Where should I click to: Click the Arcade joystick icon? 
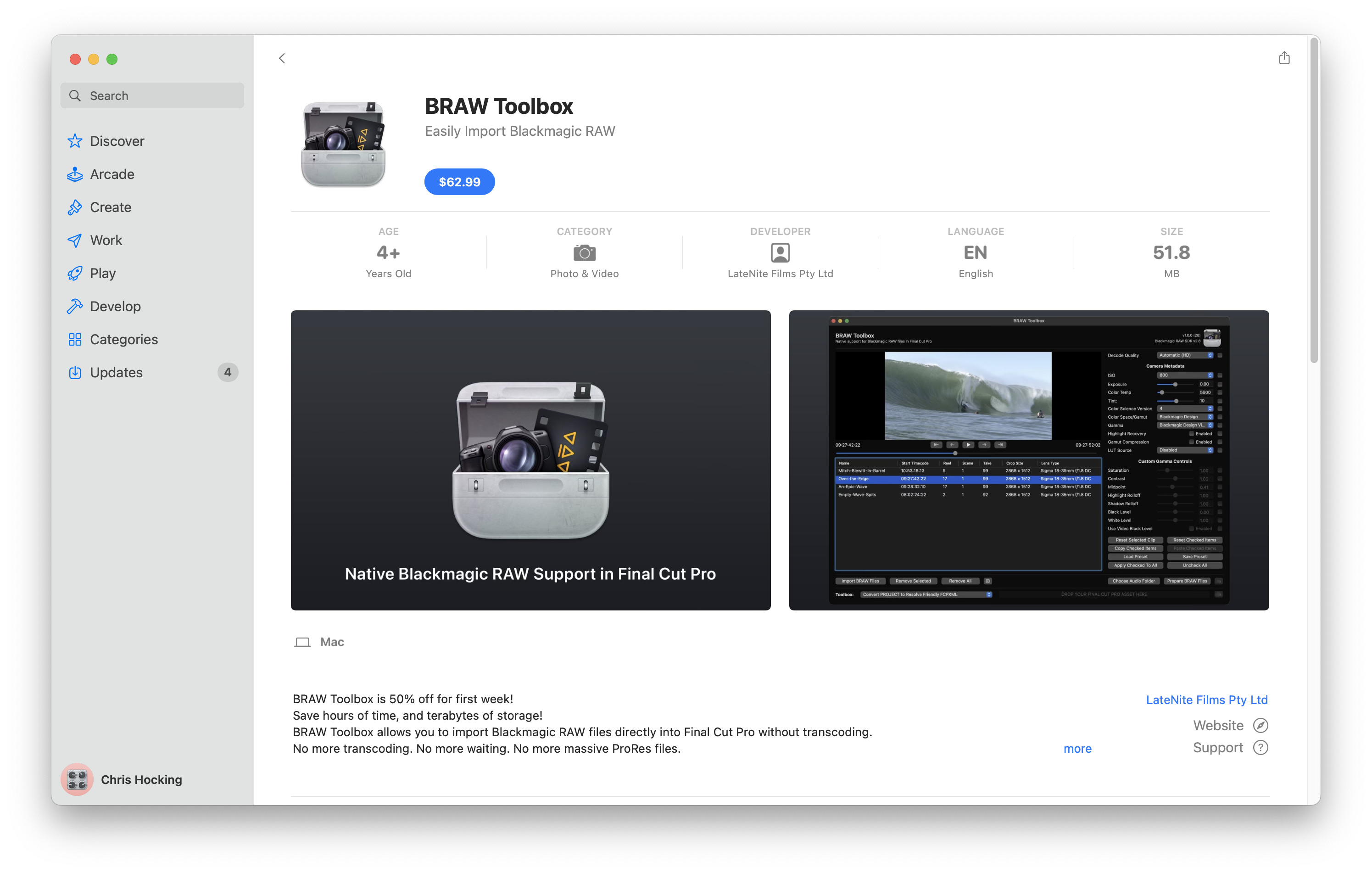pyautogui.click(x=75, y=174)
